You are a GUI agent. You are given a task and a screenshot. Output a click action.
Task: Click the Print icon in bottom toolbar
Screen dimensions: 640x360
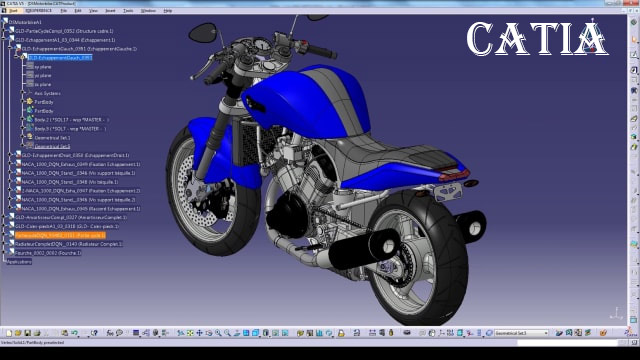click(x=37, y=333)
